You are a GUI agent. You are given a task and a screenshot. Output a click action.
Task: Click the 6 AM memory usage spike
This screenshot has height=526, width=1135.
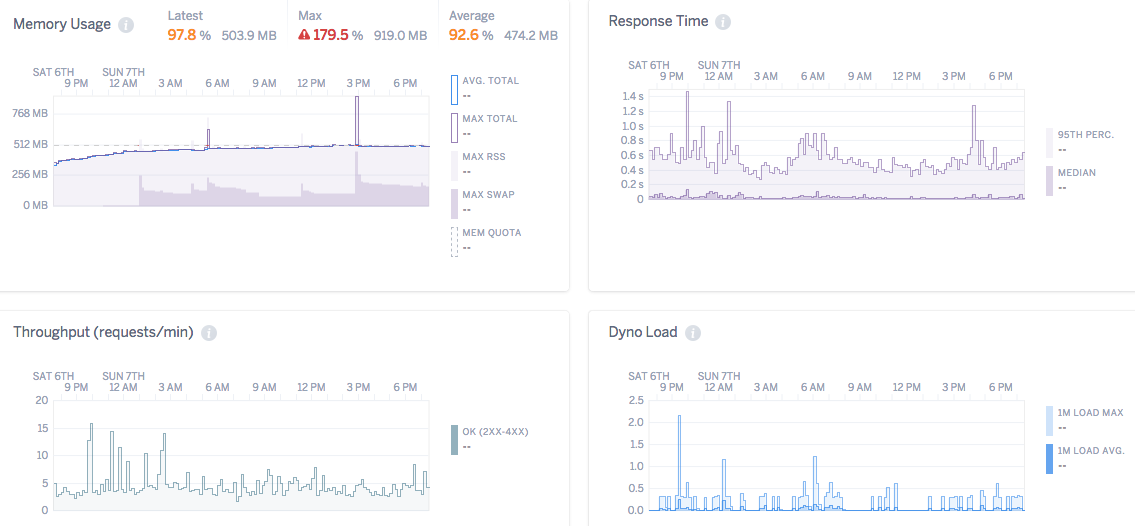pos(208,138)
